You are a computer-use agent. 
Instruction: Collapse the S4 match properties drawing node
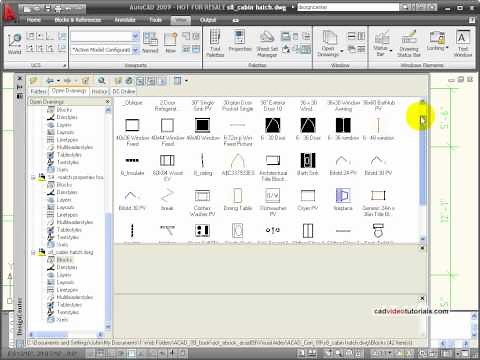tap(33, 177)
